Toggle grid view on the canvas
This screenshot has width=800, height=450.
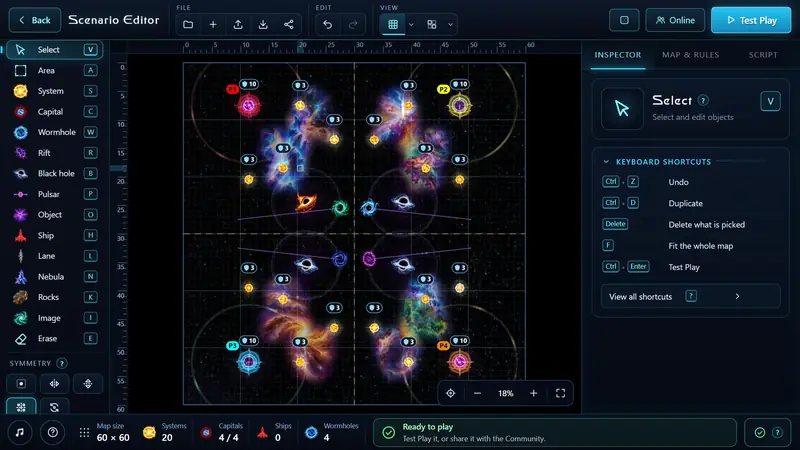tap(393, 24)
